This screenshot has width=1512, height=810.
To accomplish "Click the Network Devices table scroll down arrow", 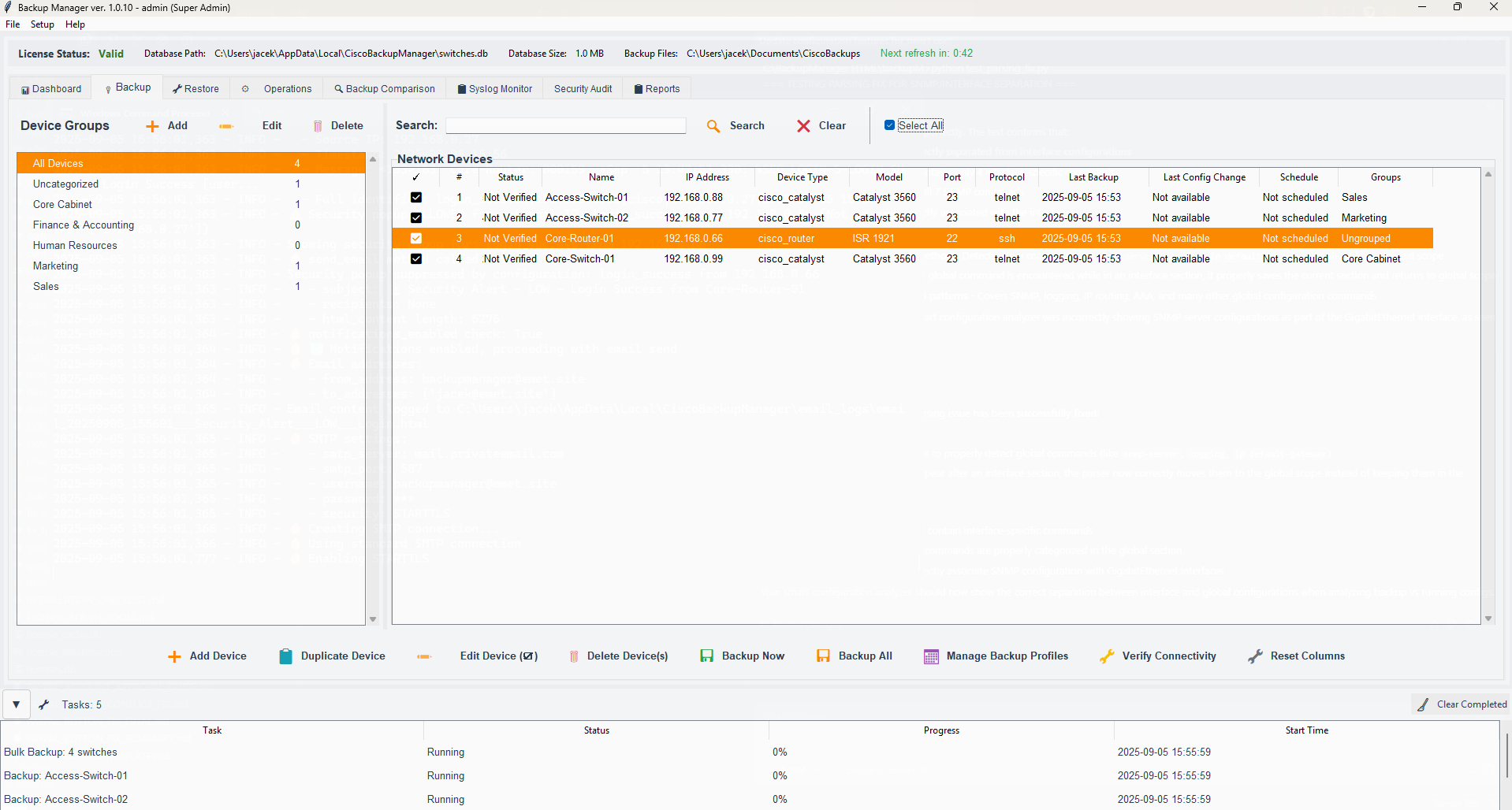I will point(1488,619).
